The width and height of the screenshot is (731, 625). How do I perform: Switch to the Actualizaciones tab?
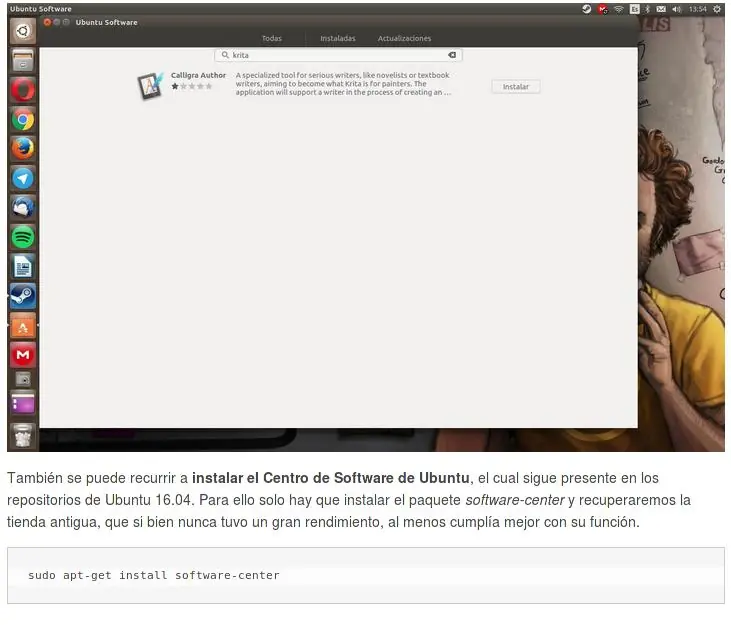(404, 38)
